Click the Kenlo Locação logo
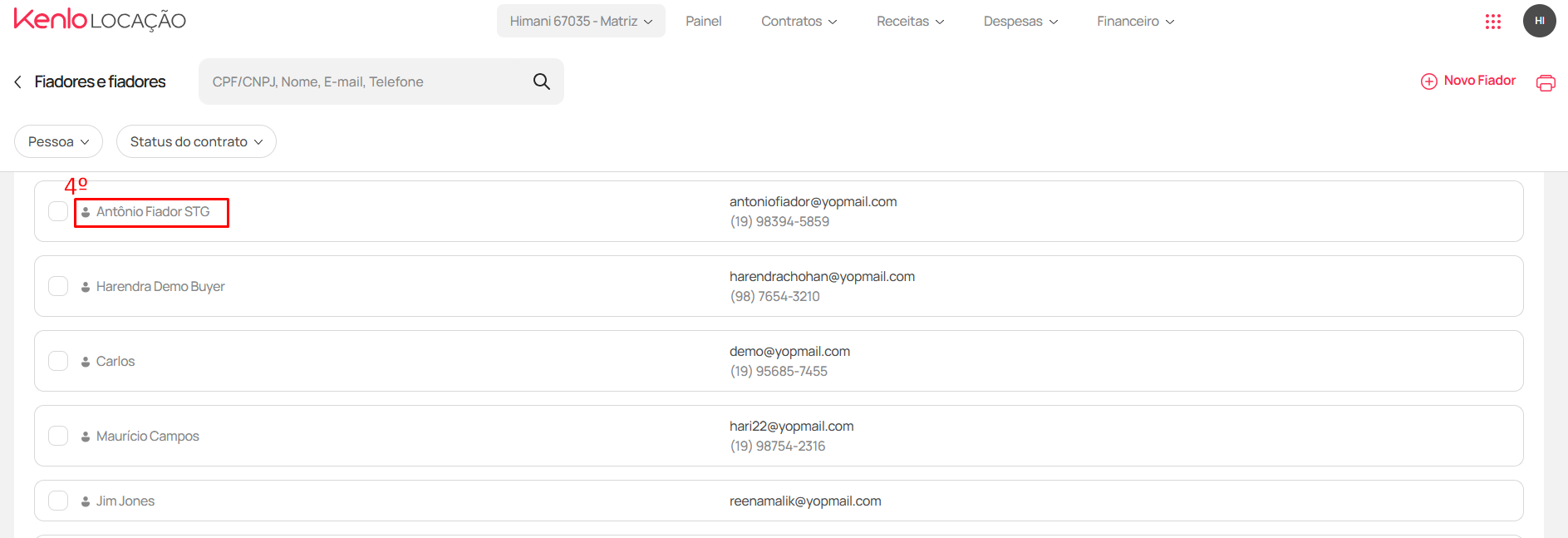Viewport: 1568px width, 538px height. point(100,20)
